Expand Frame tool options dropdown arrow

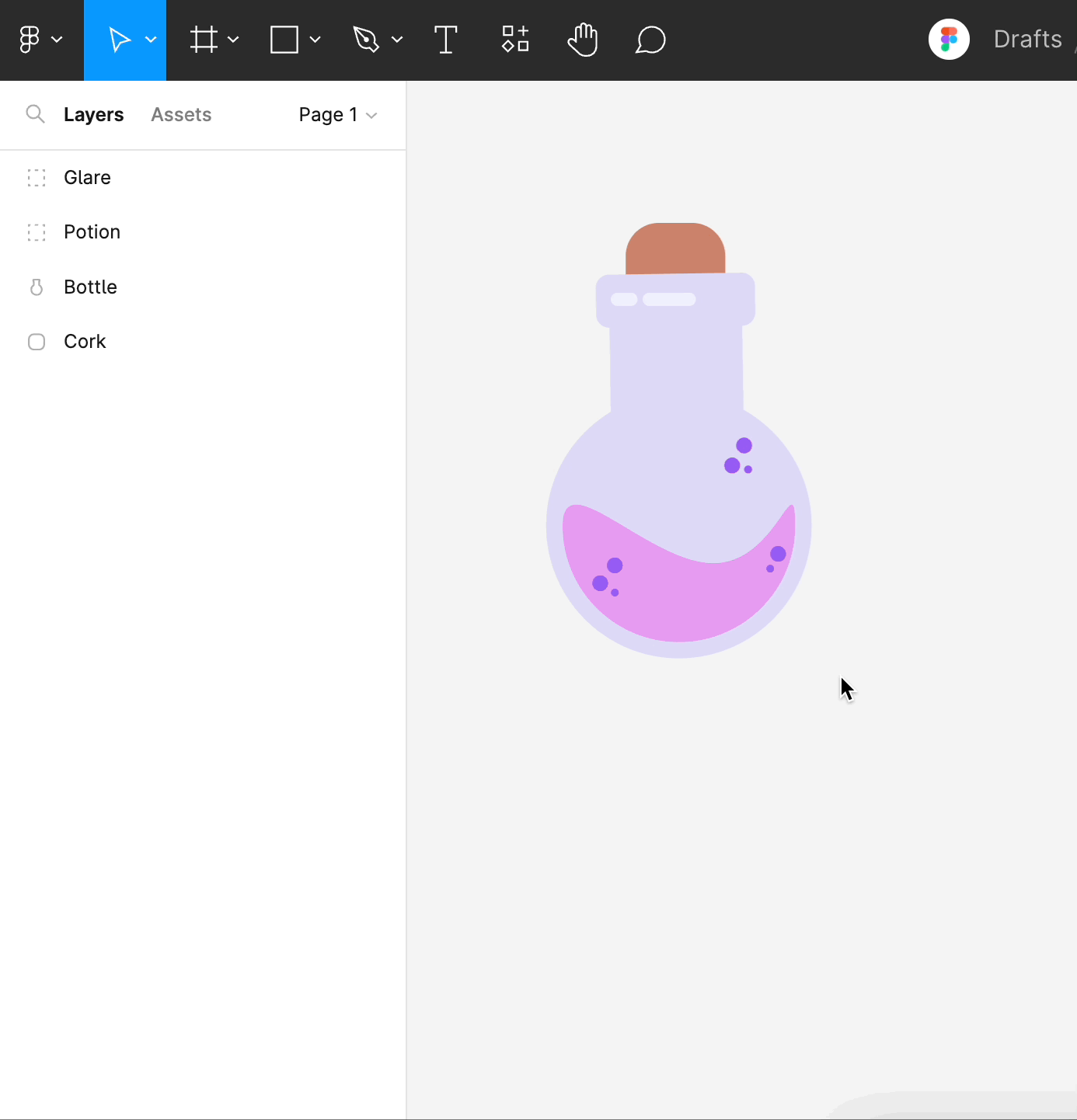[233, 40]
